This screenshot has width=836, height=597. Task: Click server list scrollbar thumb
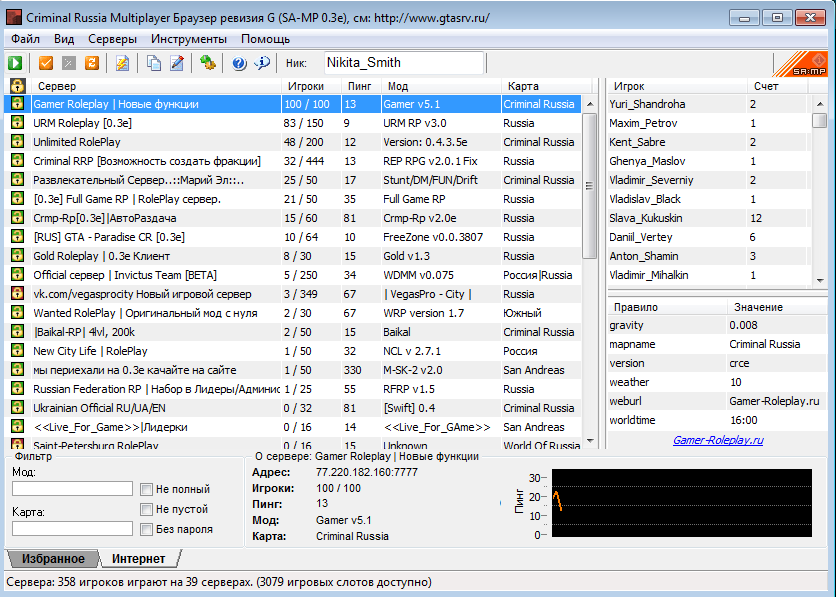click(x=590, y=185)
